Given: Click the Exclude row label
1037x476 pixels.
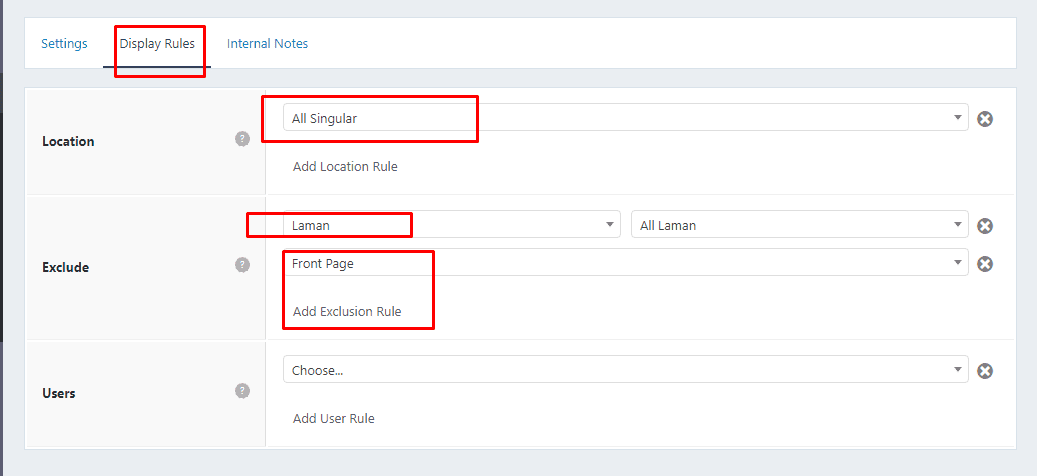Looking at the screenshot, I should pos(65,267).
